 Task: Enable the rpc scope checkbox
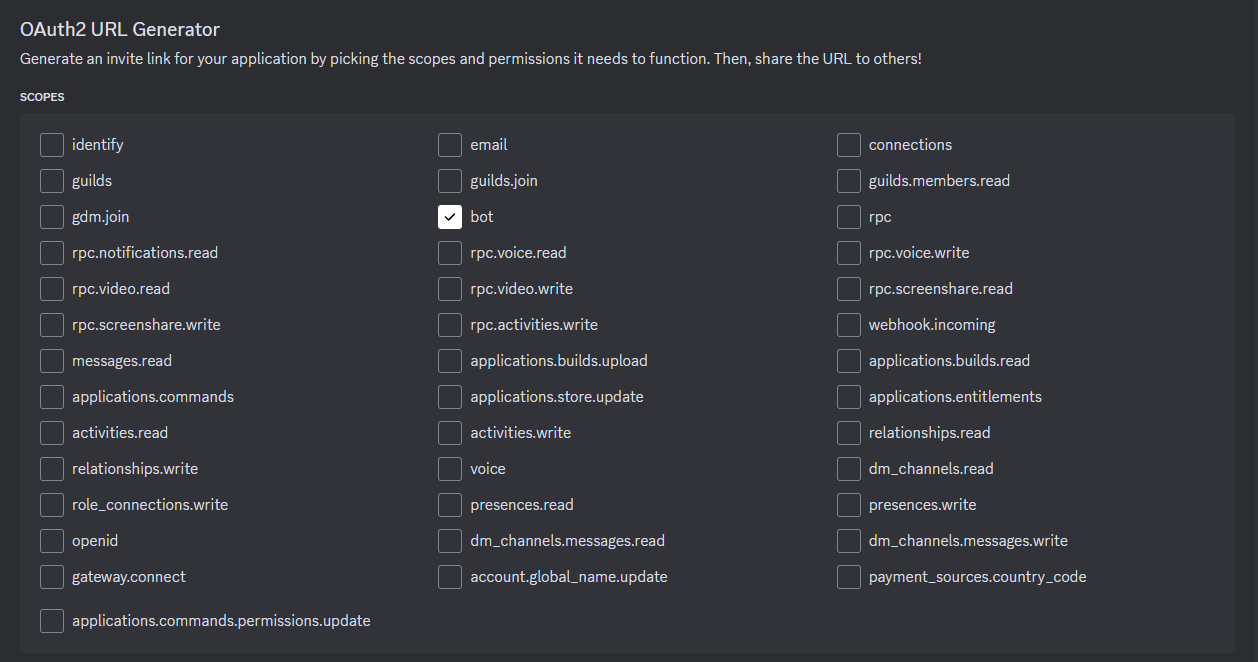[x=849, y=217]
